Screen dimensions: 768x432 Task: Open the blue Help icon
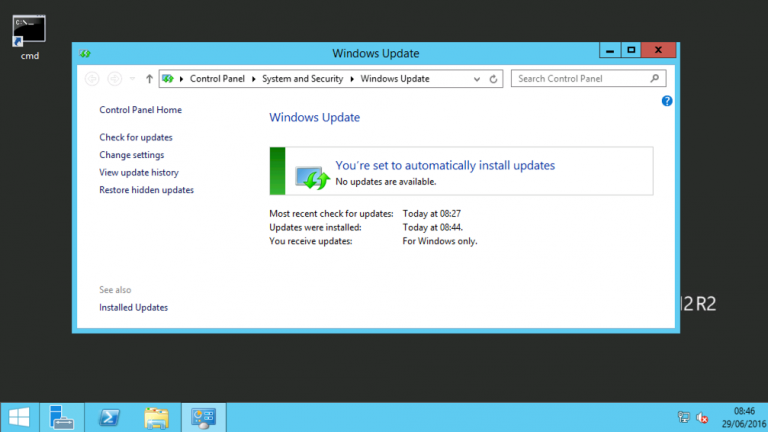click(x=667, y=101)
